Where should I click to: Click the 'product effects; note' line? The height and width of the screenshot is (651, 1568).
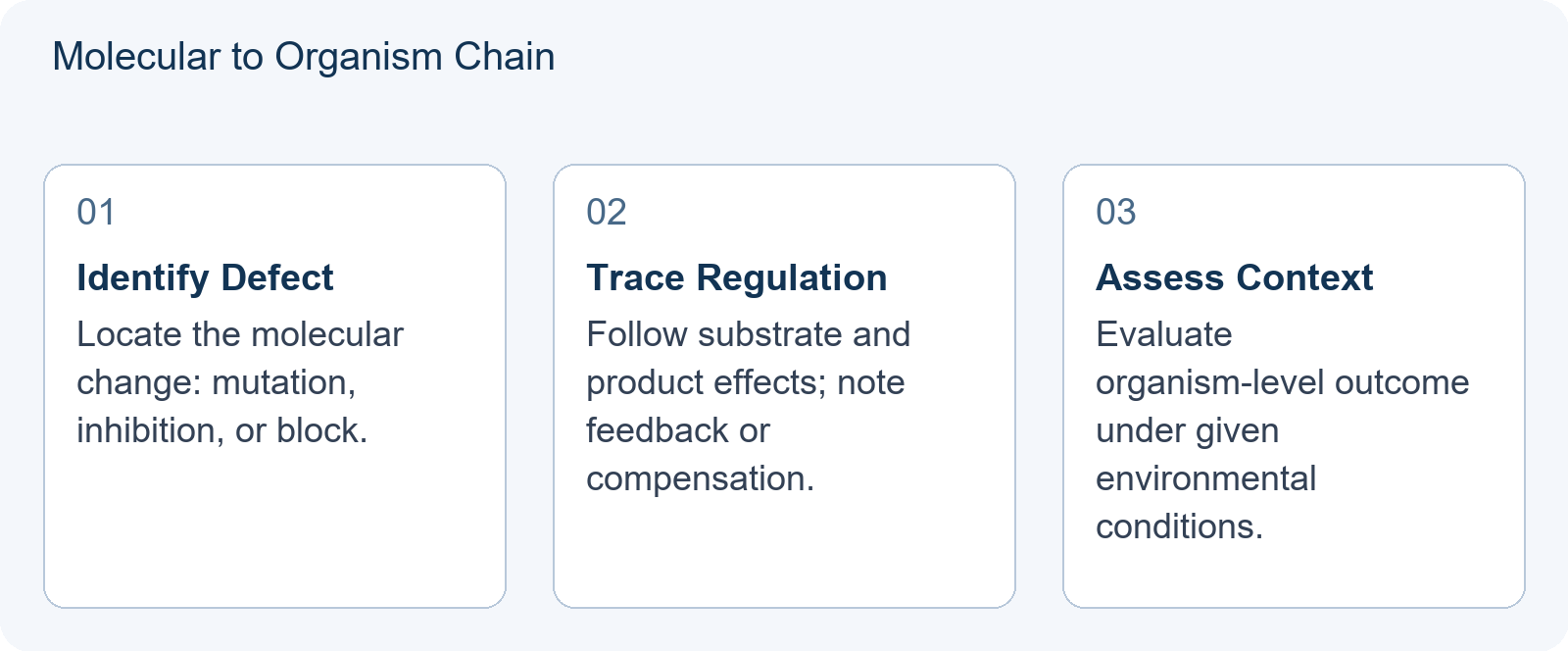click(x=746, y=382)
